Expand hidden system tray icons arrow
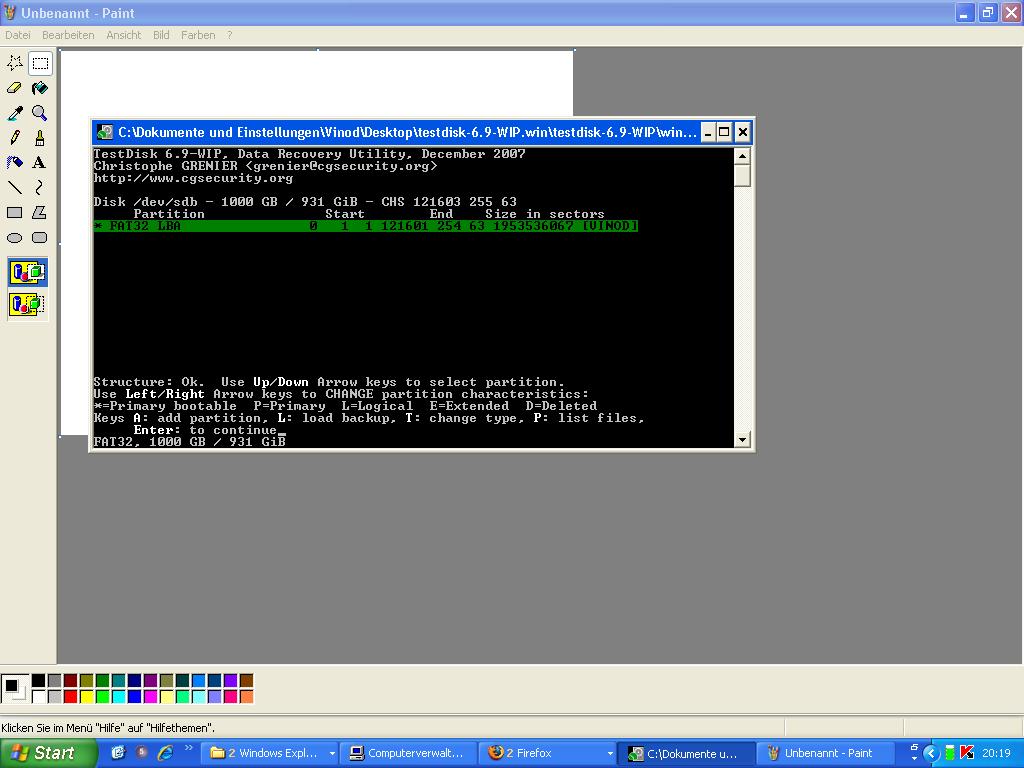This screenshot has width=1024, height=768. tap(931, 753)
